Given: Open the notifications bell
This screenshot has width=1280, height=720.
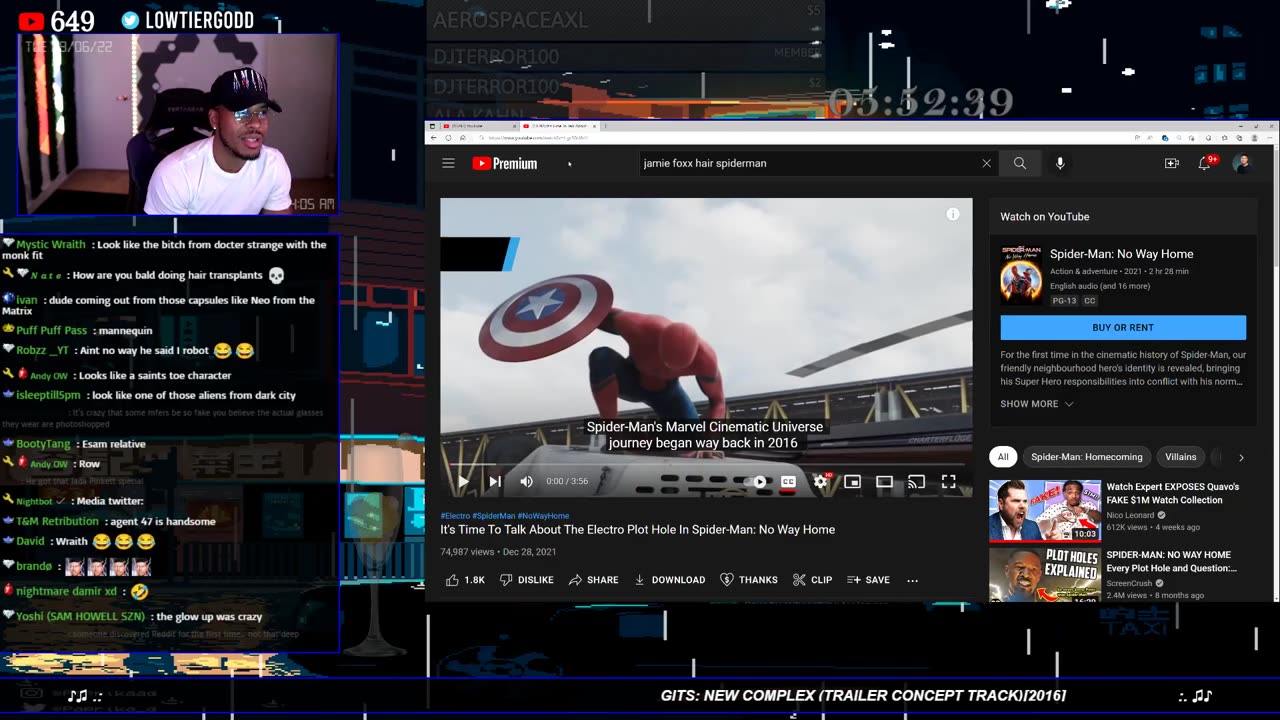Looking at the screenshot, I should 1205,163.
